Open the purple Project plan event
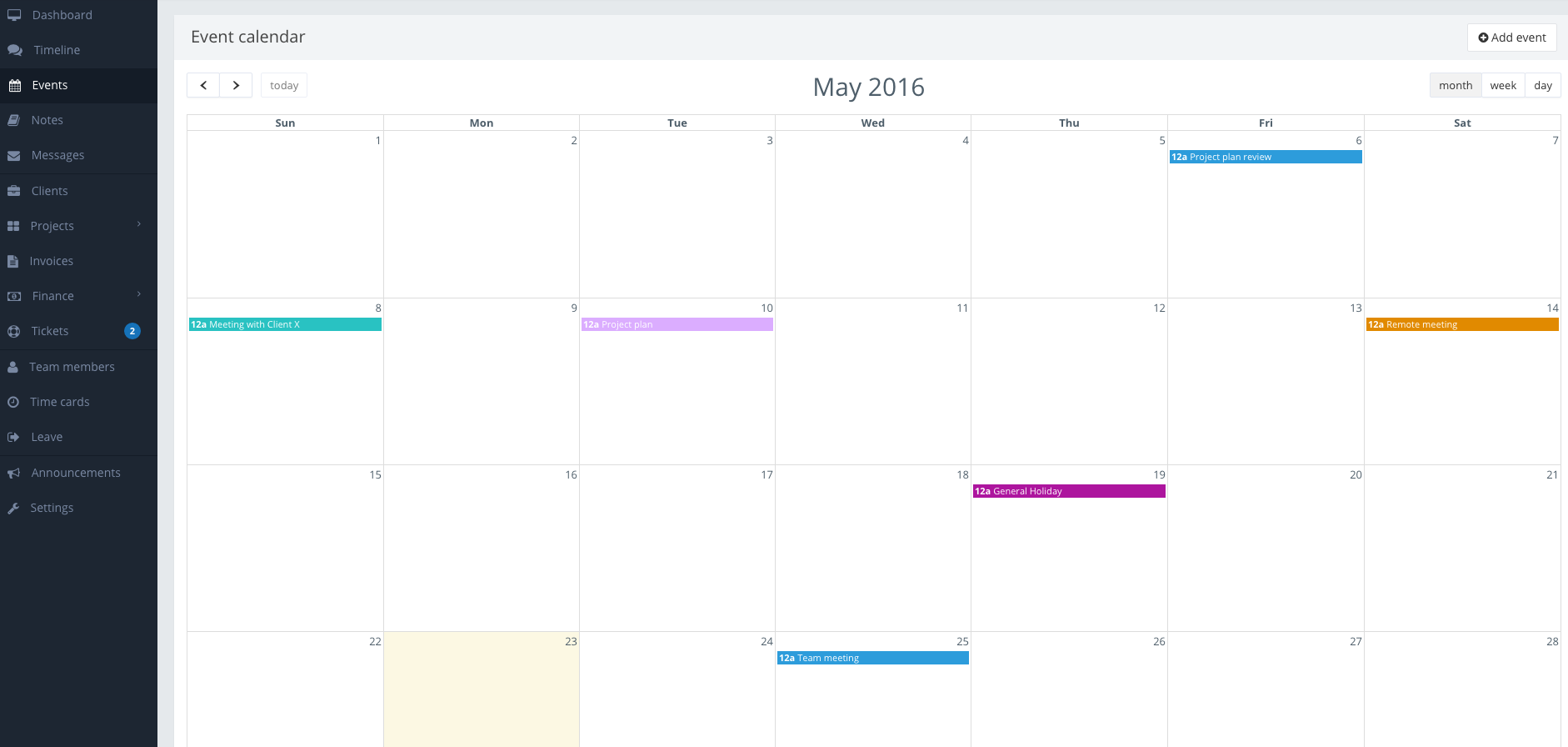Image resolution: width=1568 pixels, height=747 pixels. (677, 324)
